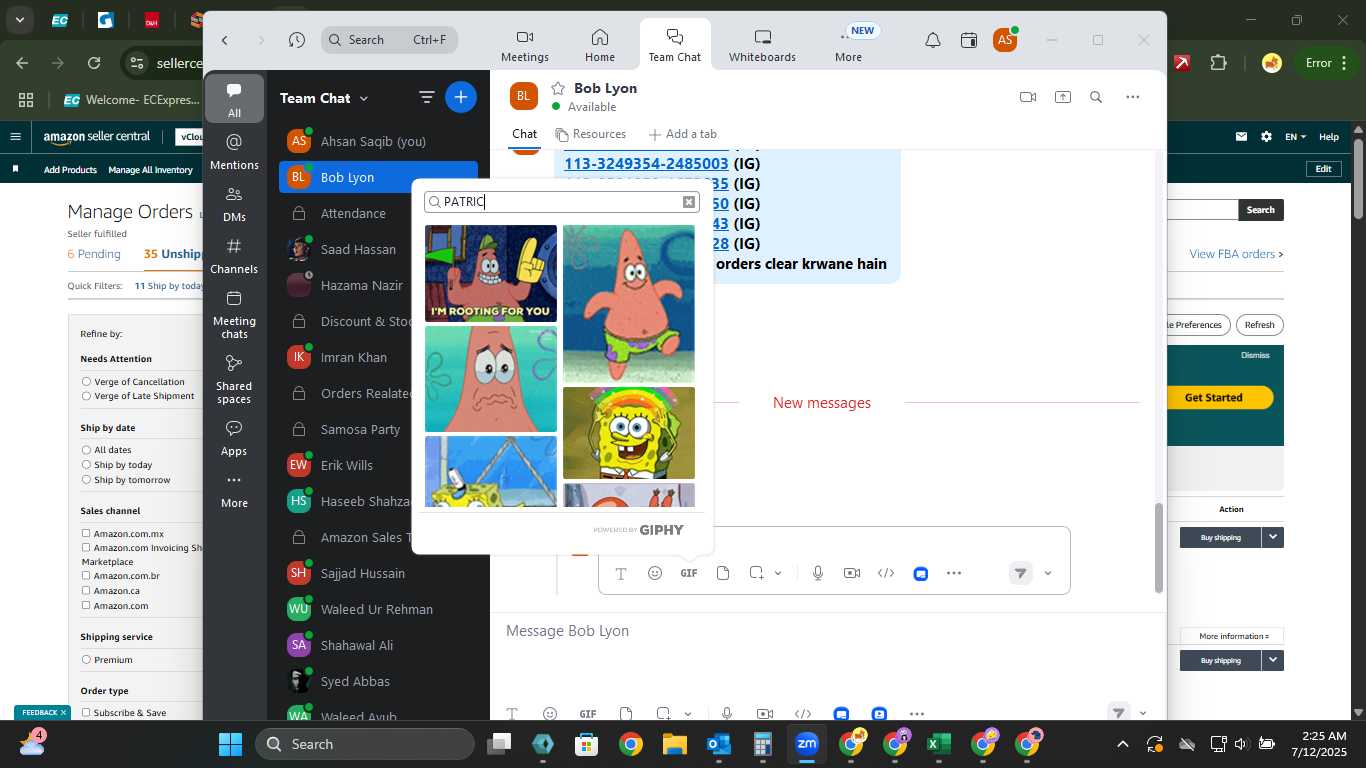1366x768 pixels.
Task: Click the share screen icon in chat header
Action: (x=1062, y=97)
